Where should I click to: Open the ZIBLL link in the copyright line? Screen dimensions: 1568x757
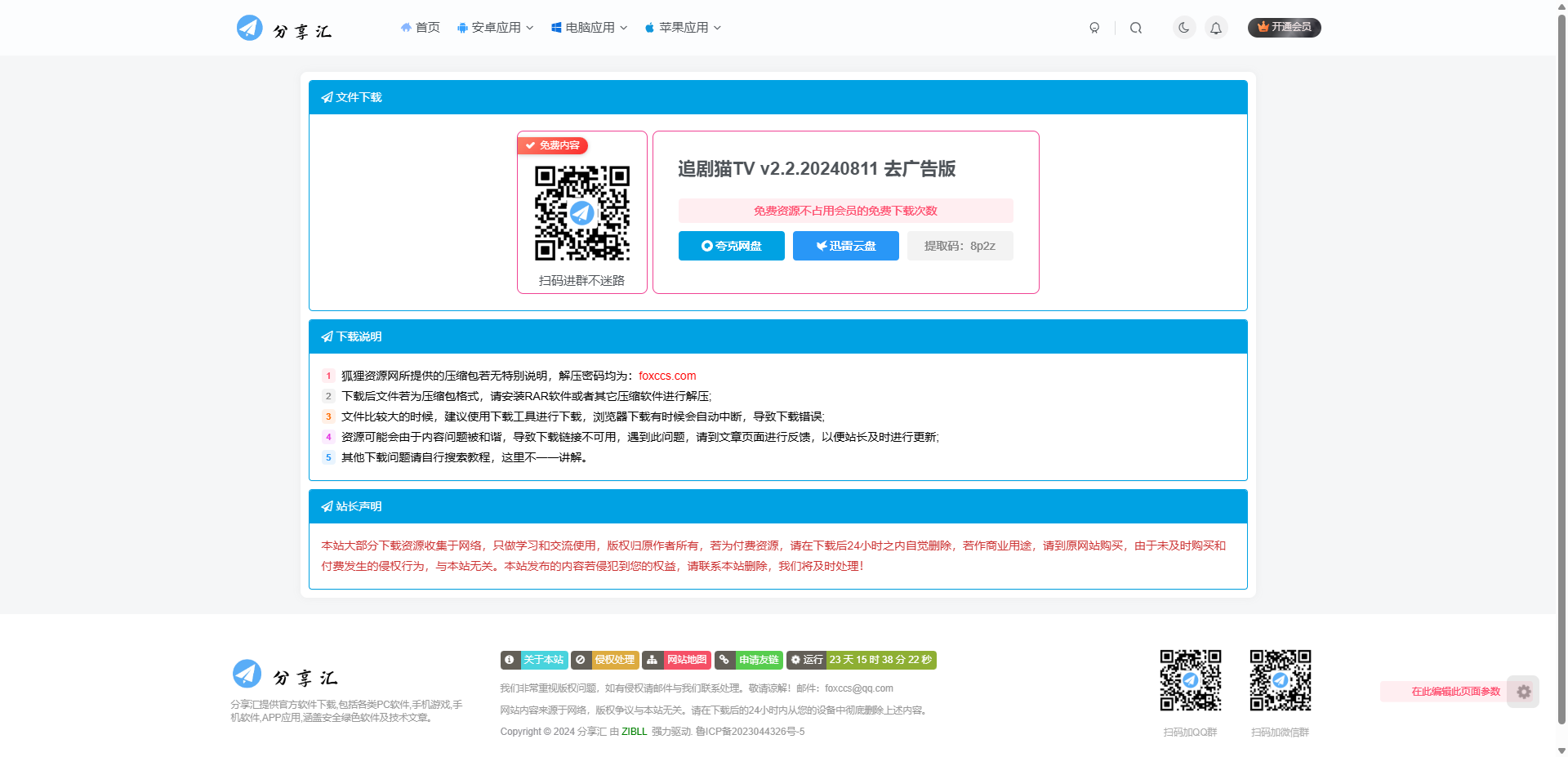pos(635,731)
